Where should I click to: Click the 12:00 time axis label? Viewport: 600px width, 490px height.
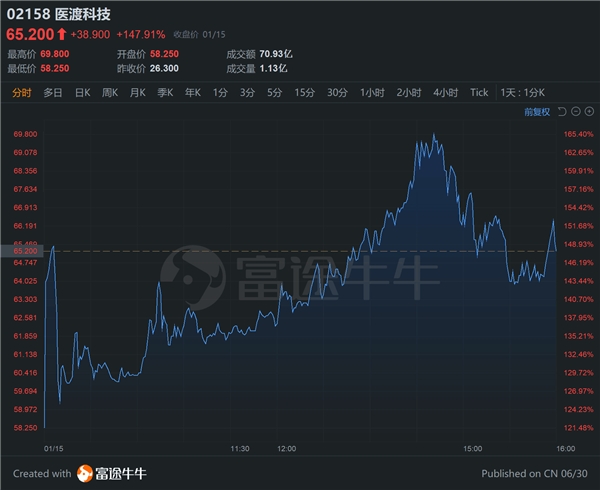click(287, 449)
